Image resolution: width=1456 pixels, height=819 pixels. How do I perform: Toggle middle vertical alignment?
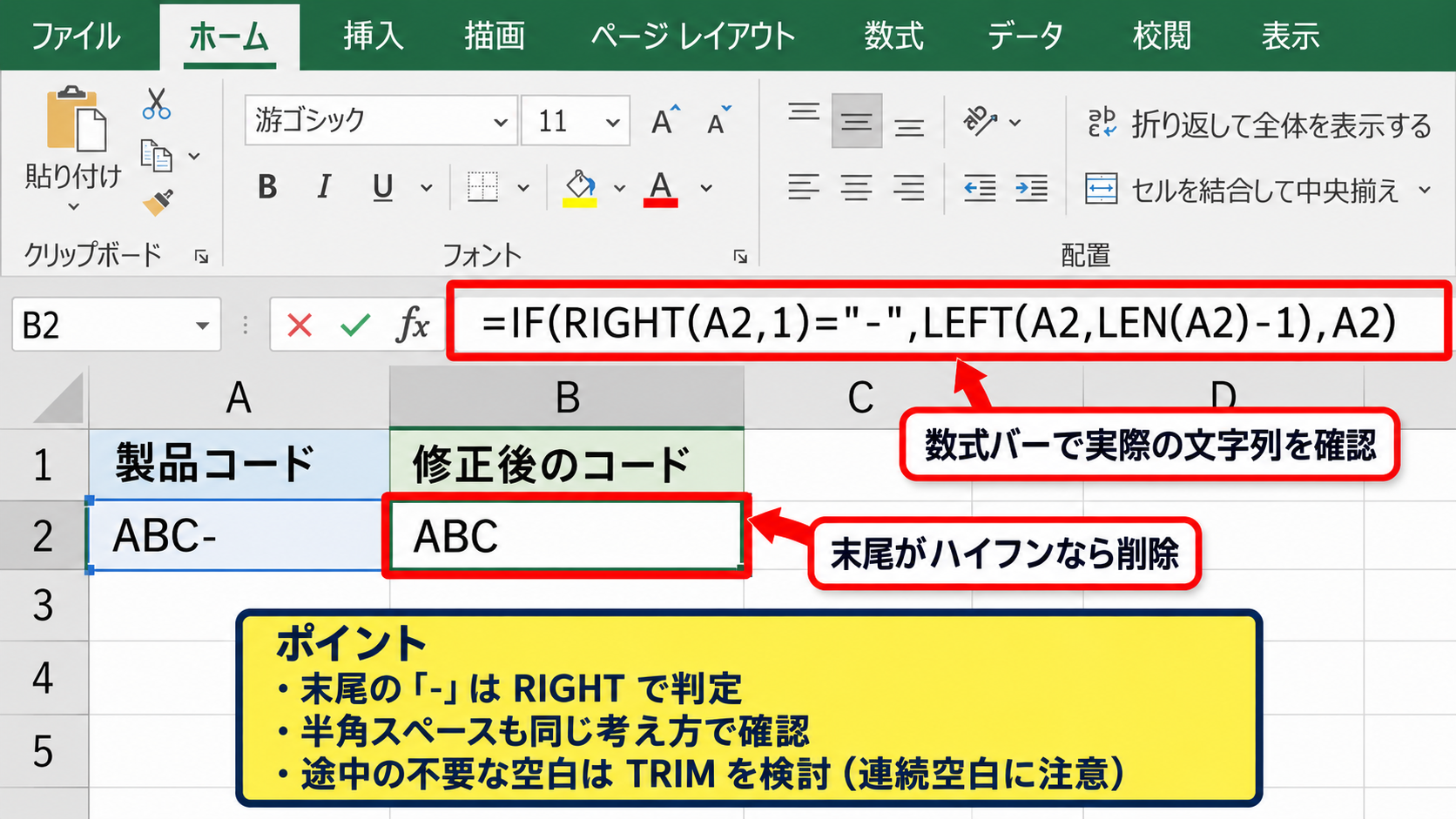coord(857,121)
